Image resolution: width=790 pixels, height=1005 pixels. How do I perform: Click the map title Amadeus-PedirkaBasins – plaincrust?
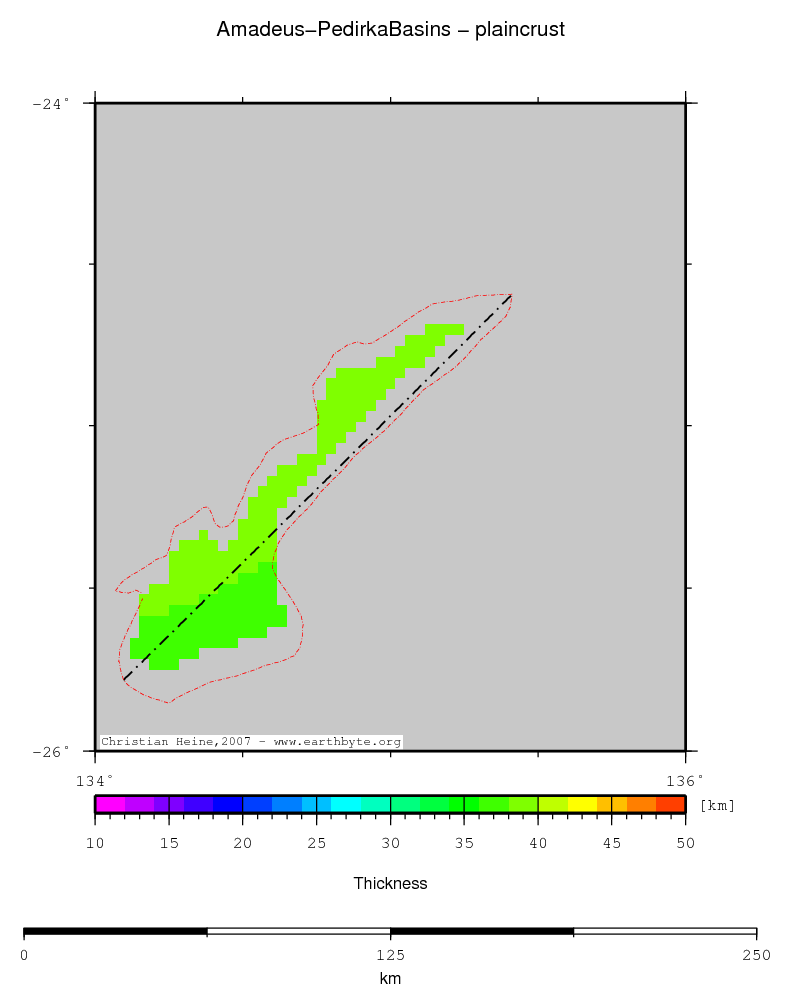coord(390,30)
